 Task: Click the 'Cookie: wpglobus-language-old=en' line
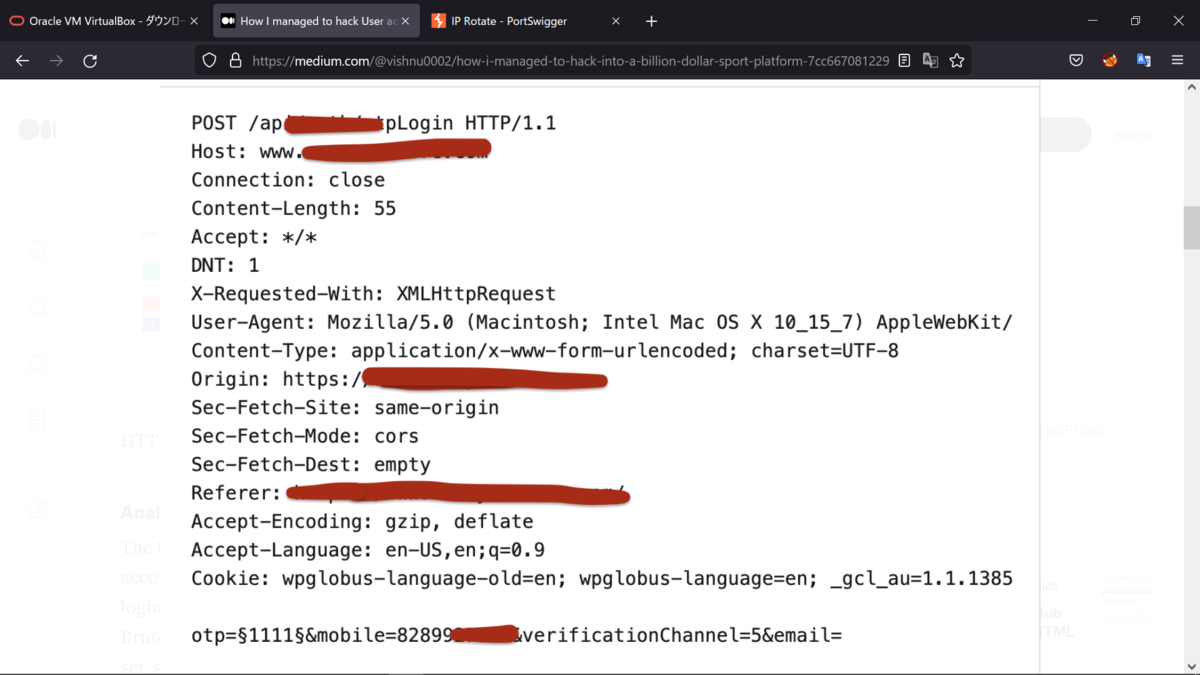click(602, 578)
